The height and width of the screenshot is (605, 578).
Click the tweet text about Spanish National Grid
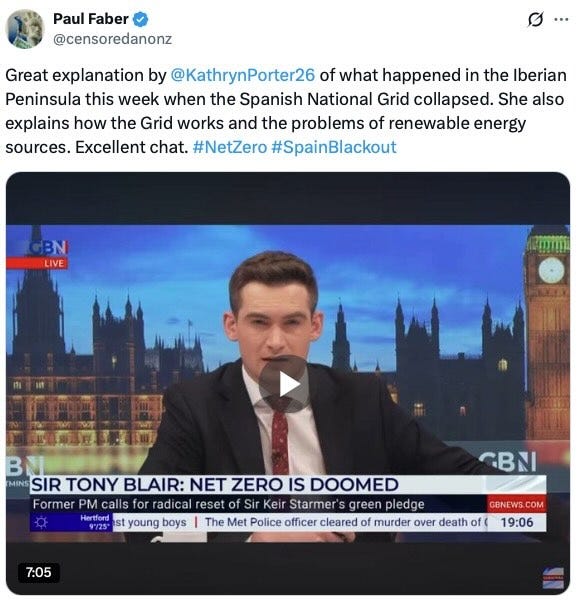(x=286, y=111)
